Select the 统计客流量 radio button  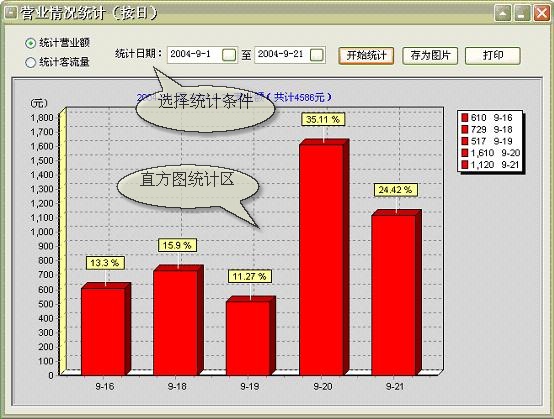pyautogui.click(x=31, y=63)
